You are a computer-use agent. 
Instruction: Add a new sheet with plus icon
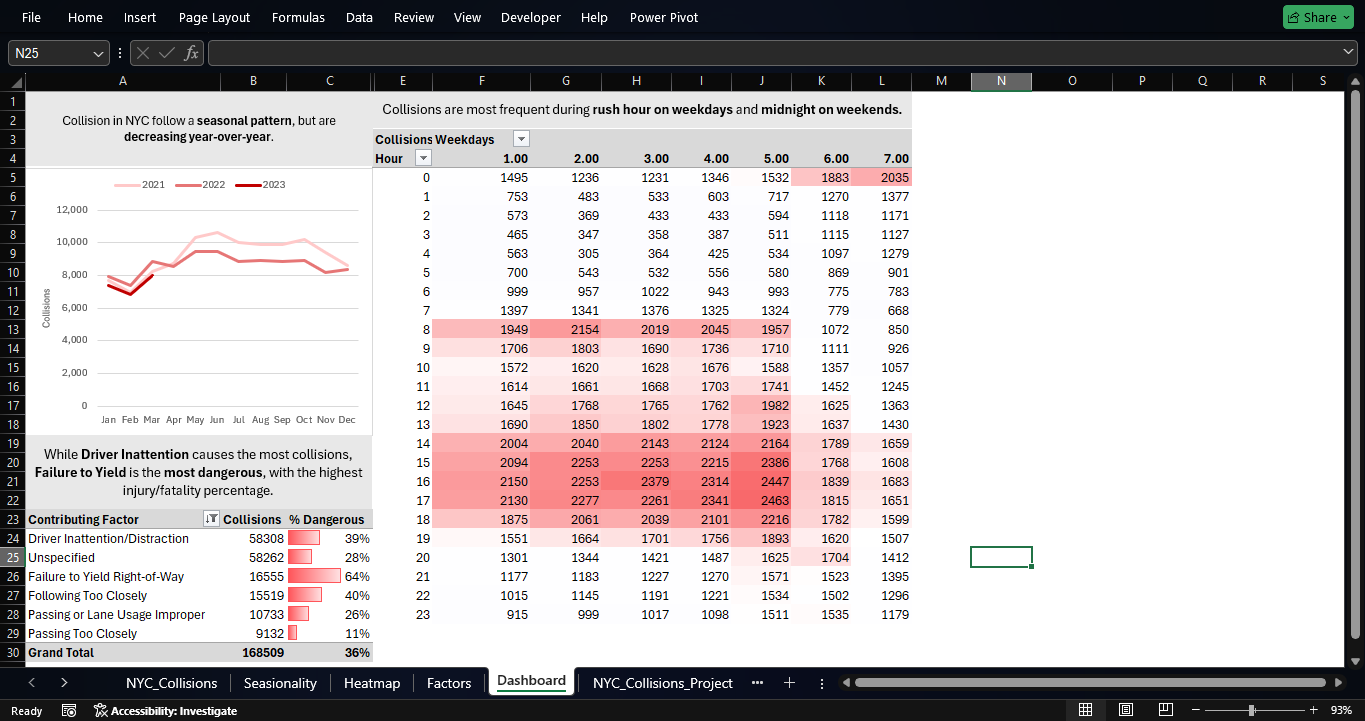pyautogui.click(x=789, y=683)
